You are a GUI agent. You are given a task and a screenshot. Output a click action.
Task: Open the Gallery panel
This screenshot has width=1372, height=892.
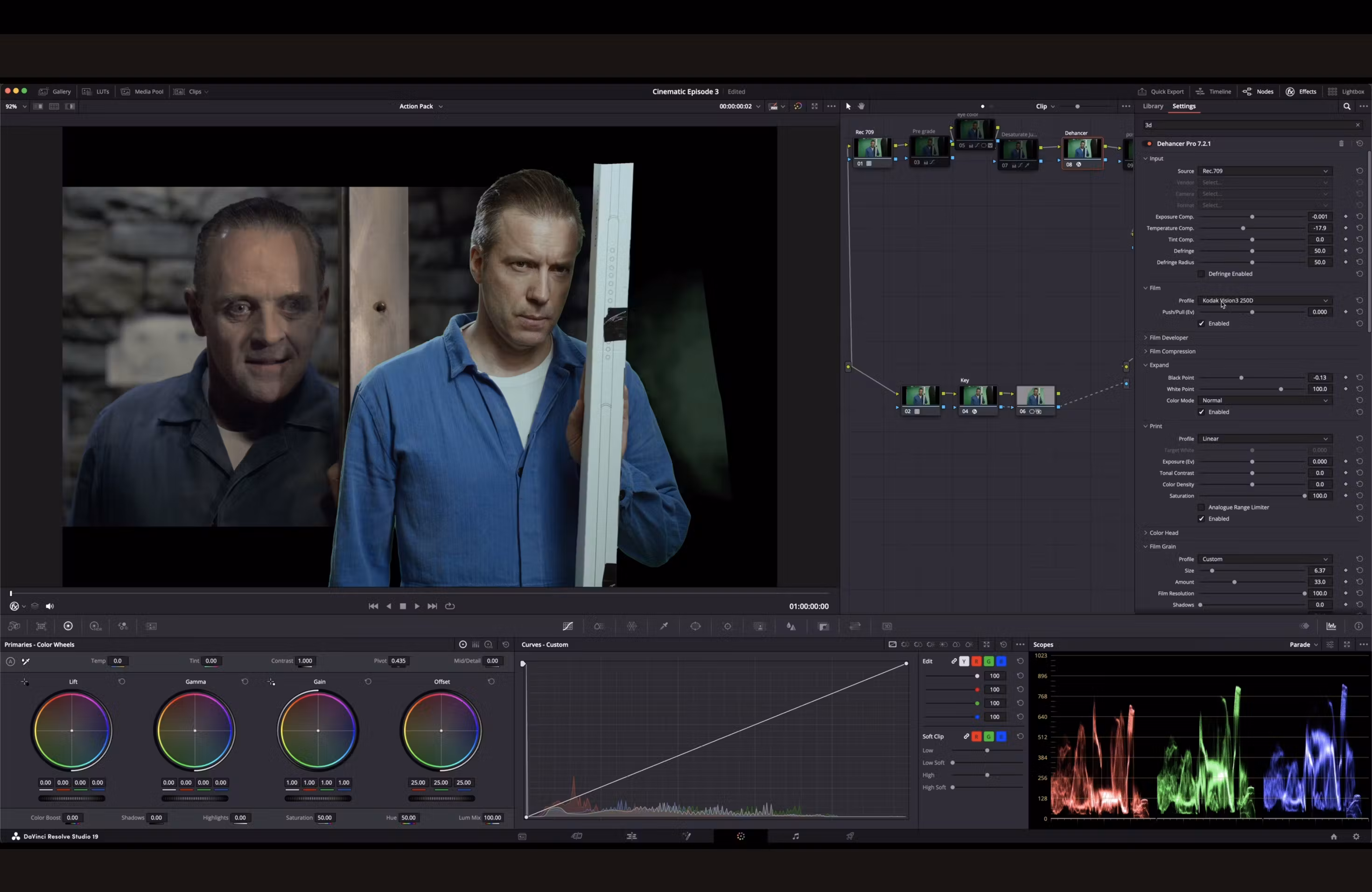click(x=55, y=91)
